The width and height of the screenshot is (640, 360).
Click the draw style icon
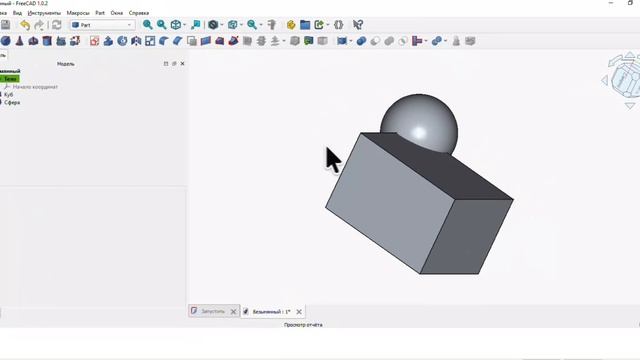point(213,25)
